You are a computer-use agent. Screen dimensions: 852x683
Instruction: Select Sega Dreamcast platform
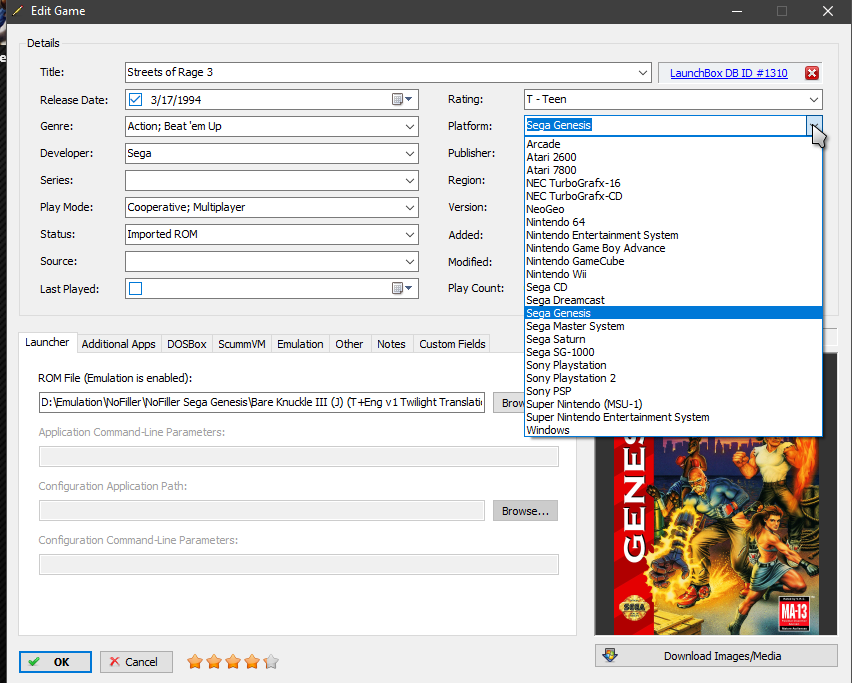(673, 300)
